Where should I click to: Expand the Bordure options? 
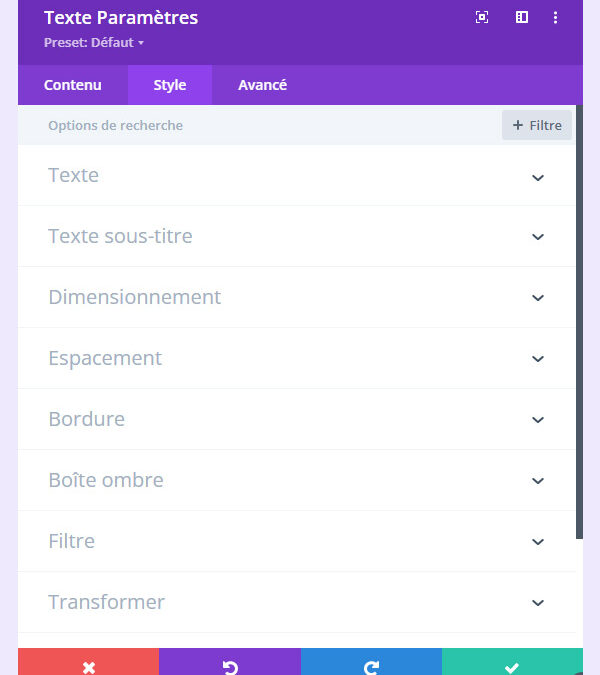pyautogui.click(x=538, y=420)
